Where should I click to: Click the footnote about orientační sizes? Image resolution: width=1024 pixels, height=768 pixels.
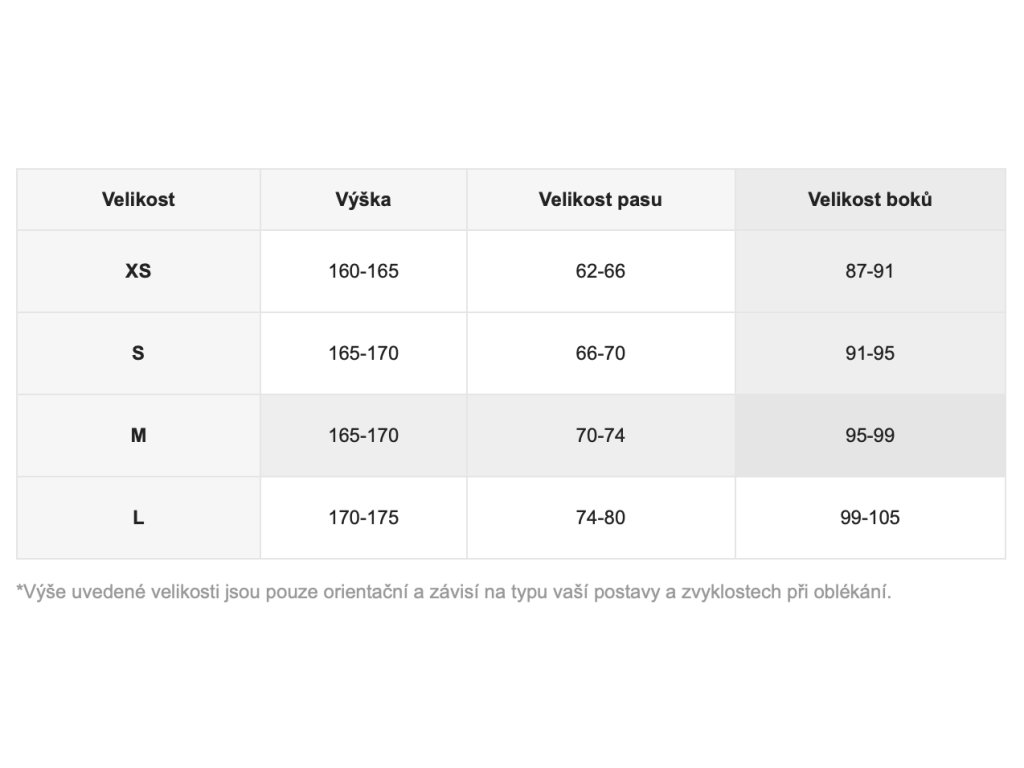[453, 591]
